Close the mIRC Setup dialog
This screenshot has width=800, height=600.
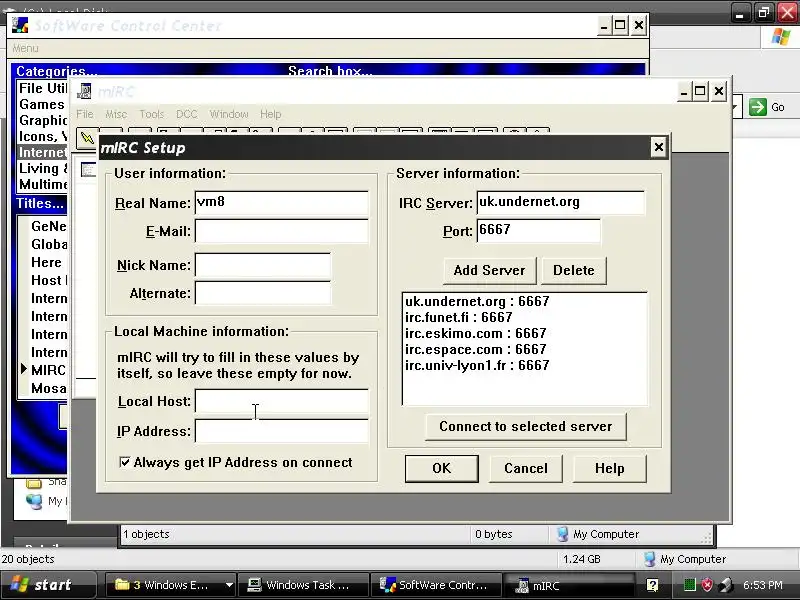coord(659,147)
